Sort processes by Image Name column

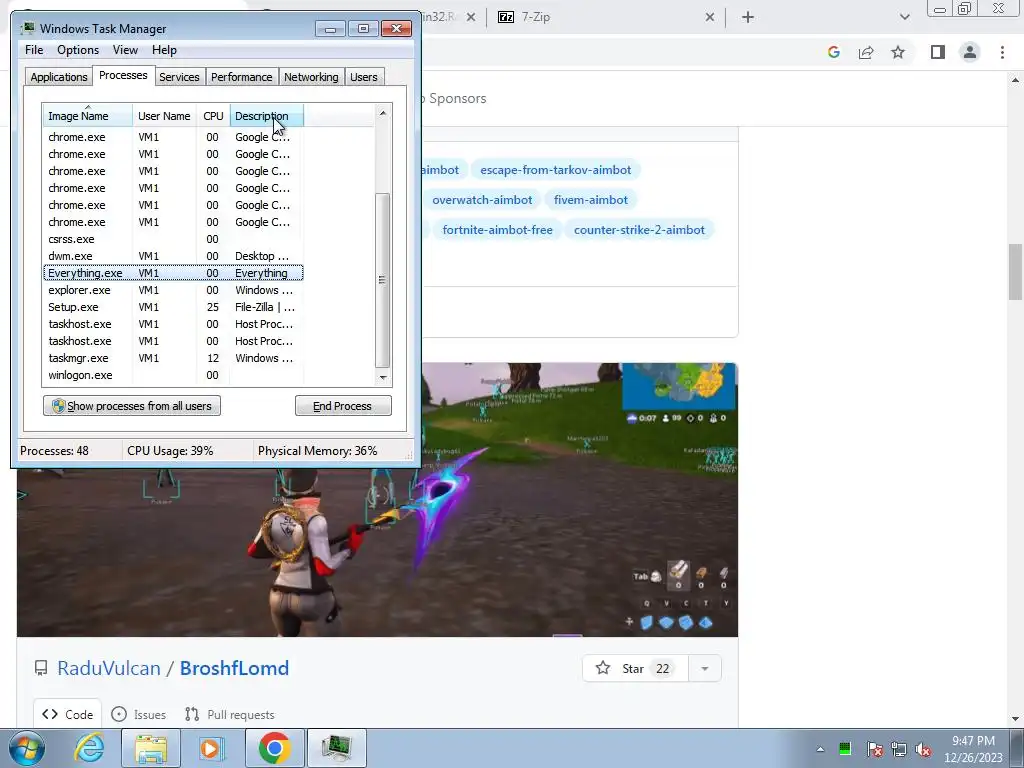pos(88,116)
